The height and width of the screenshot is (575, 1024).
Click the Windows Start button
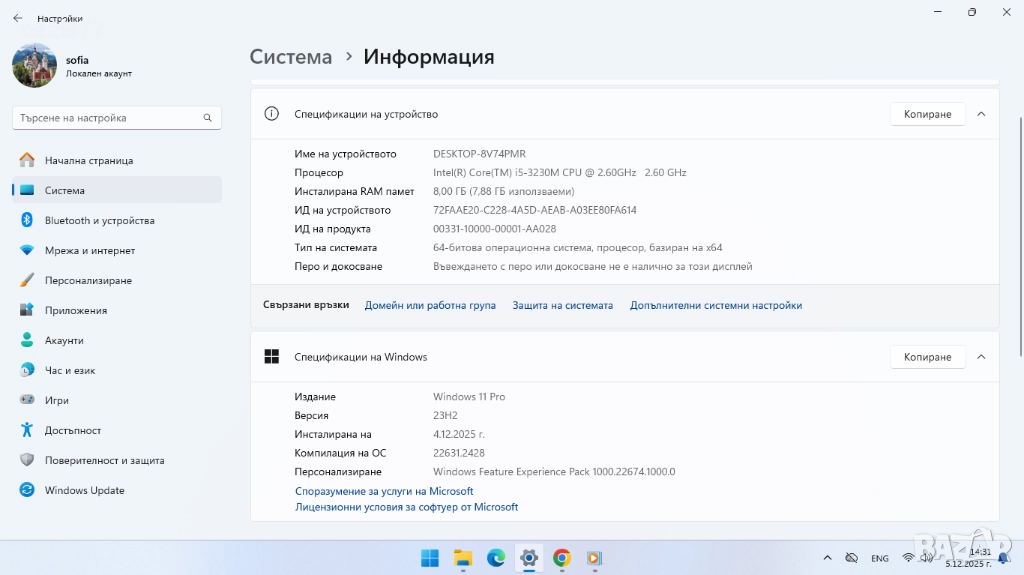click(x=430, y=558)
